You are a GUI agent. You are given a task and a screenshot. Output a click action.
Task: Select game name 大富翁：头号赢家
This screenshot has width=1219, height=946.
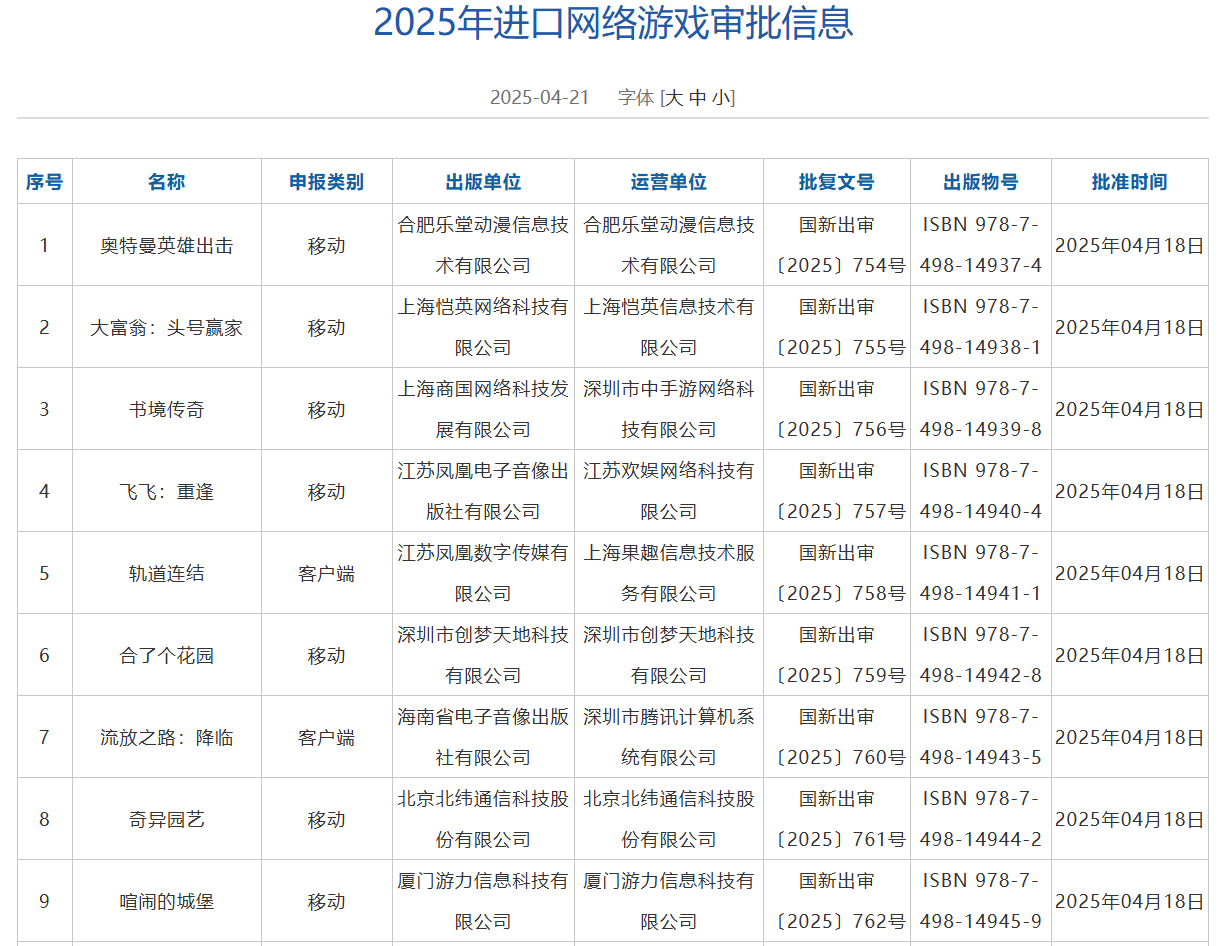coord(166,327)
